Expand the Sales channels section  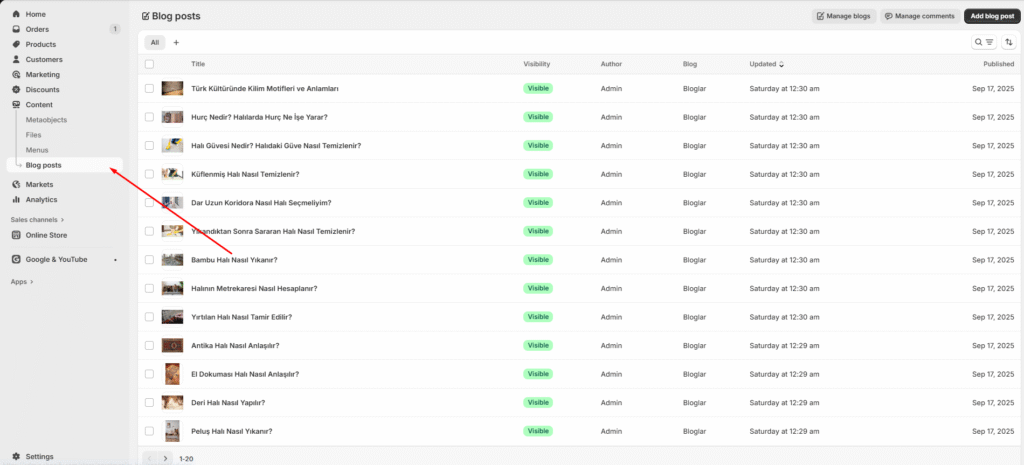click(62, 219)
